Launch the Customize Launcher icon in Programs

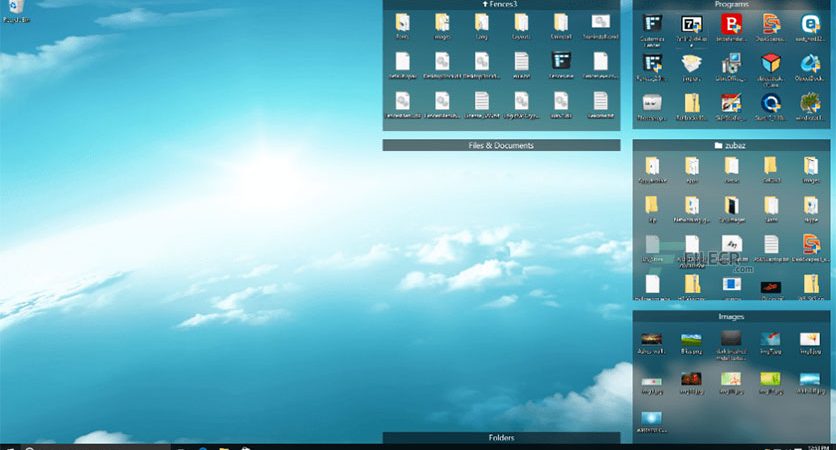pos(652,29)
